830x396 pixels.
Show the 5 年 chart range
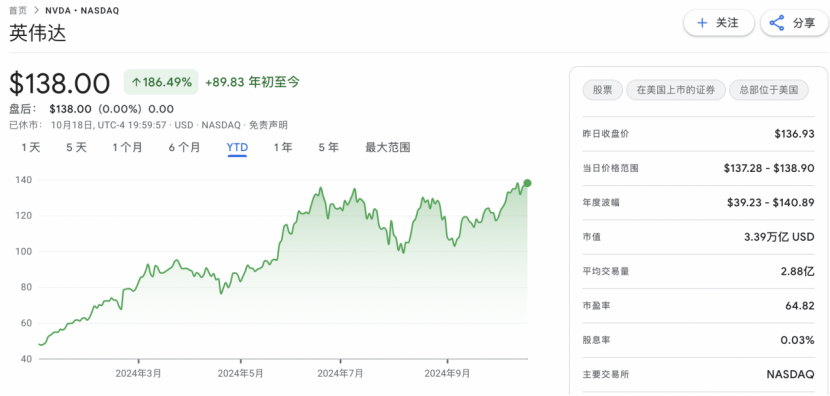(328, 148)
